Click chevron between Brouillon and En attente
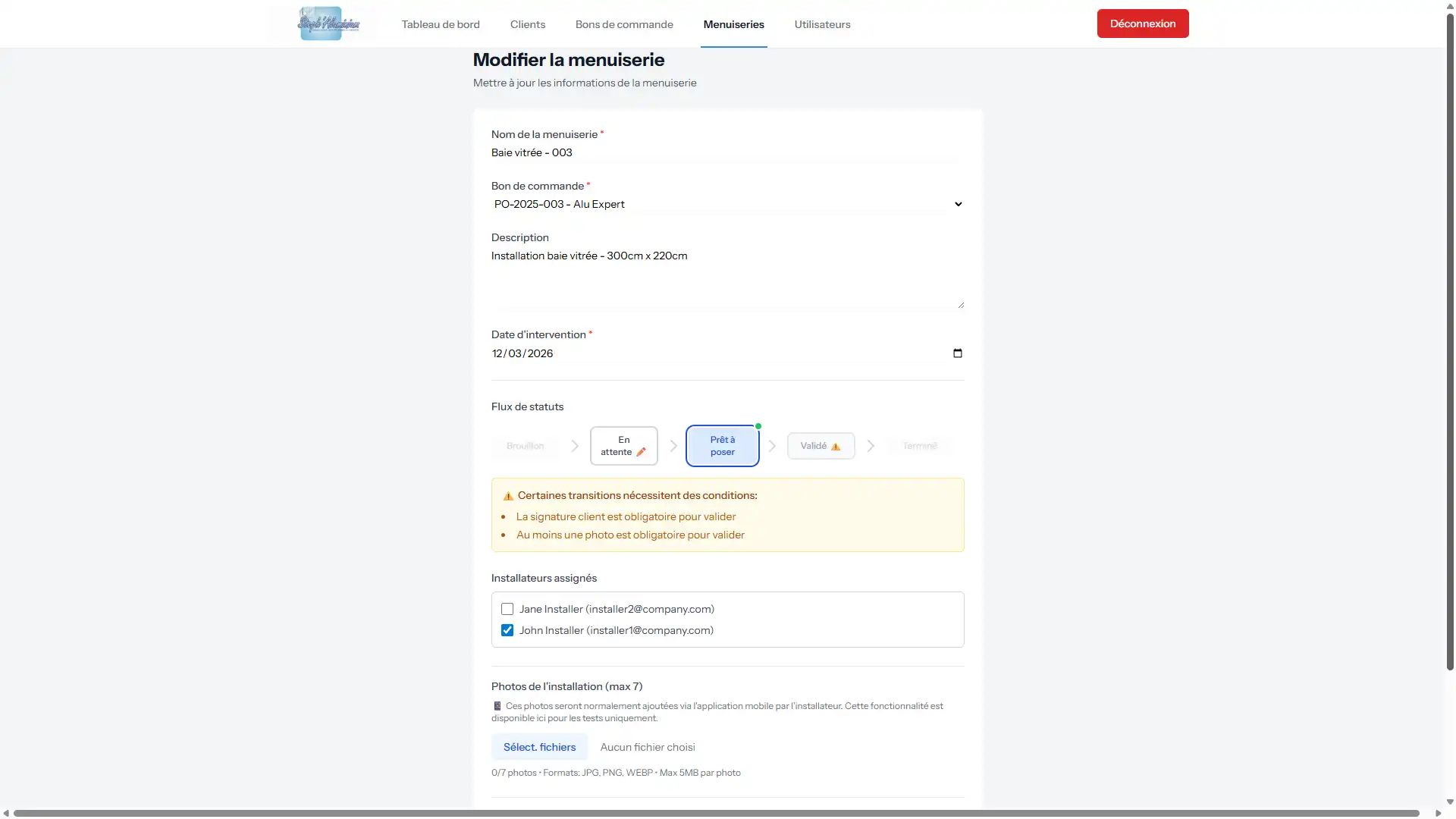The image size is (1456, 819). (x=575, y=446)
